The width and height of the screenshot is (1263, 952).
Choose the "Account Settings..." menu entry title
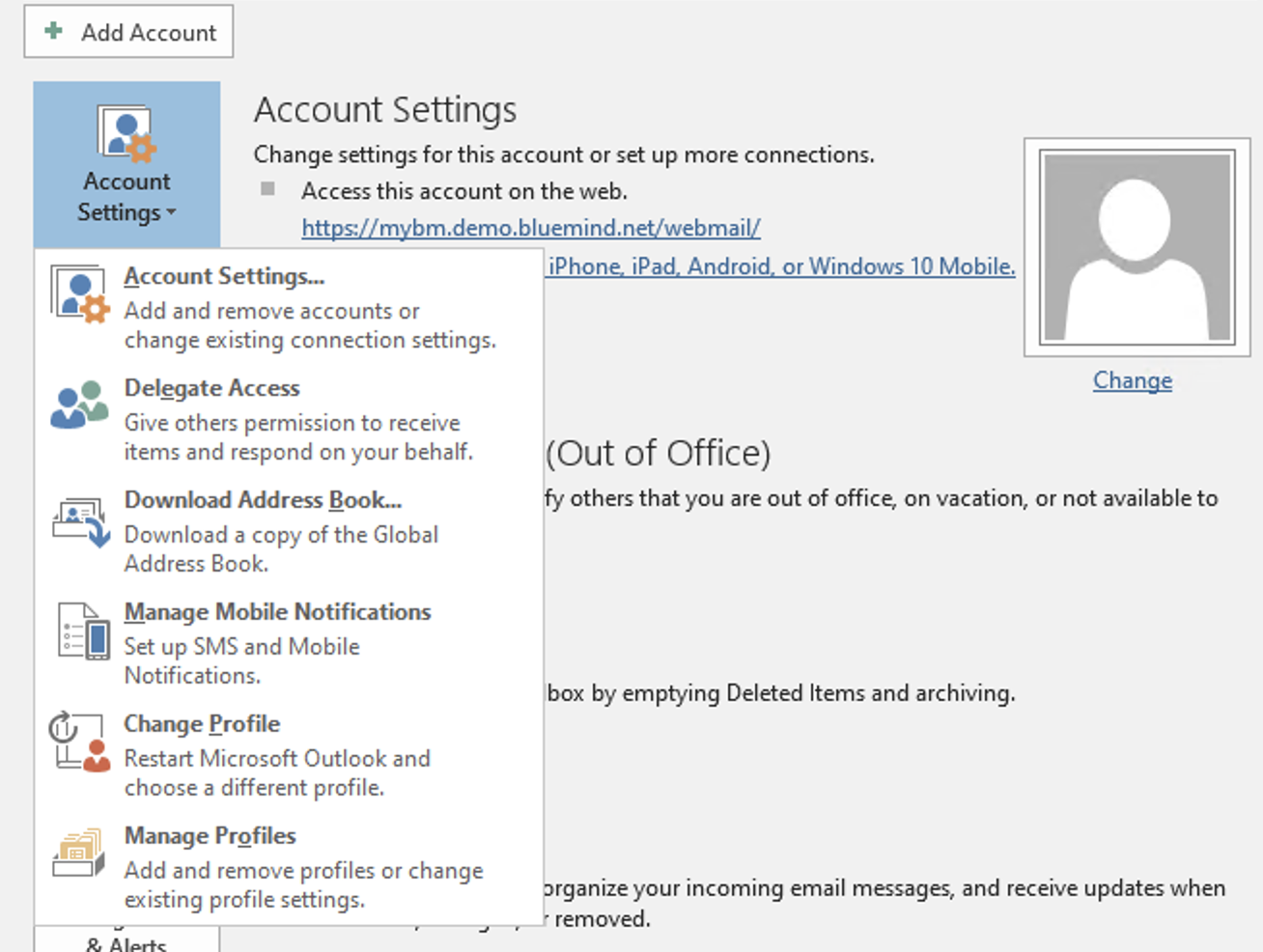click(x=224, y=276)
